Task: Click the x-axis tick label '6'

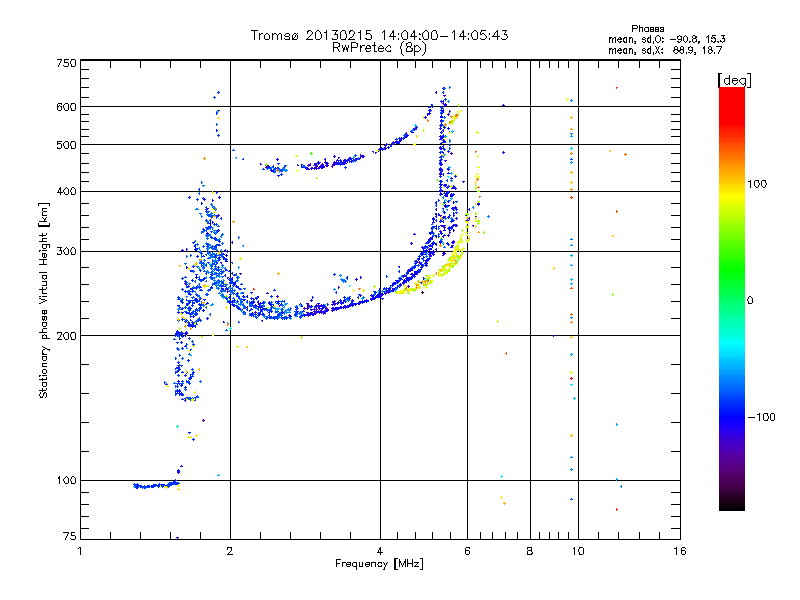Action: tap(467, 551)
